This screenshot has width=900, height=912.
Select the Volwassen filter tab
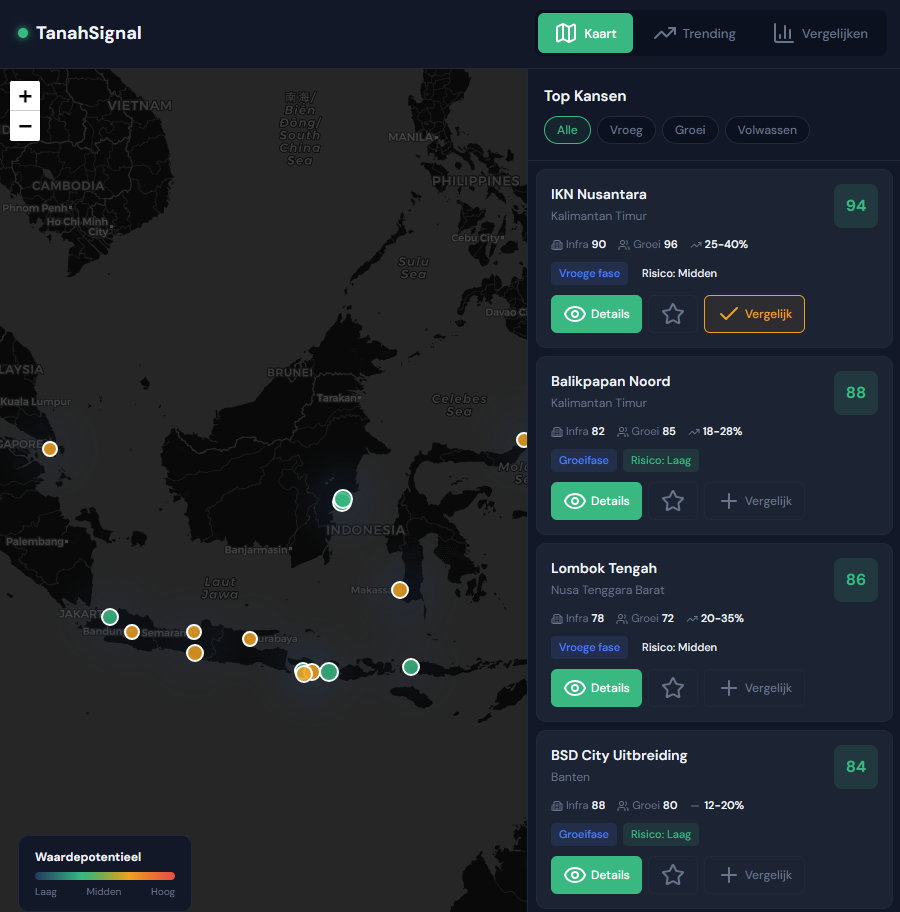click(x=767, y=129)
